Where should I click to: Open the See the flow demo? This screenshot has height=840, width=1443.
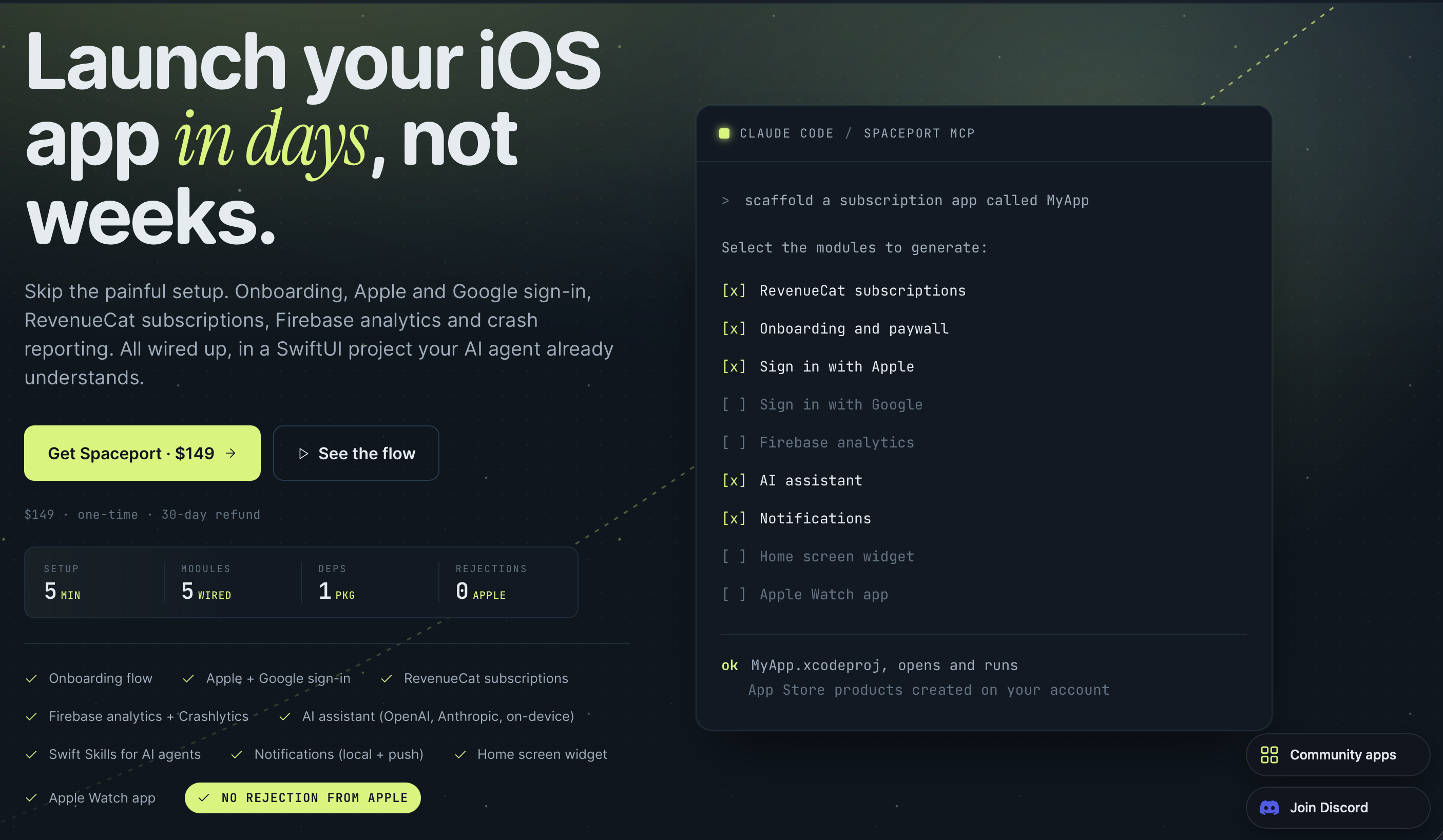[x=356, y=453]
